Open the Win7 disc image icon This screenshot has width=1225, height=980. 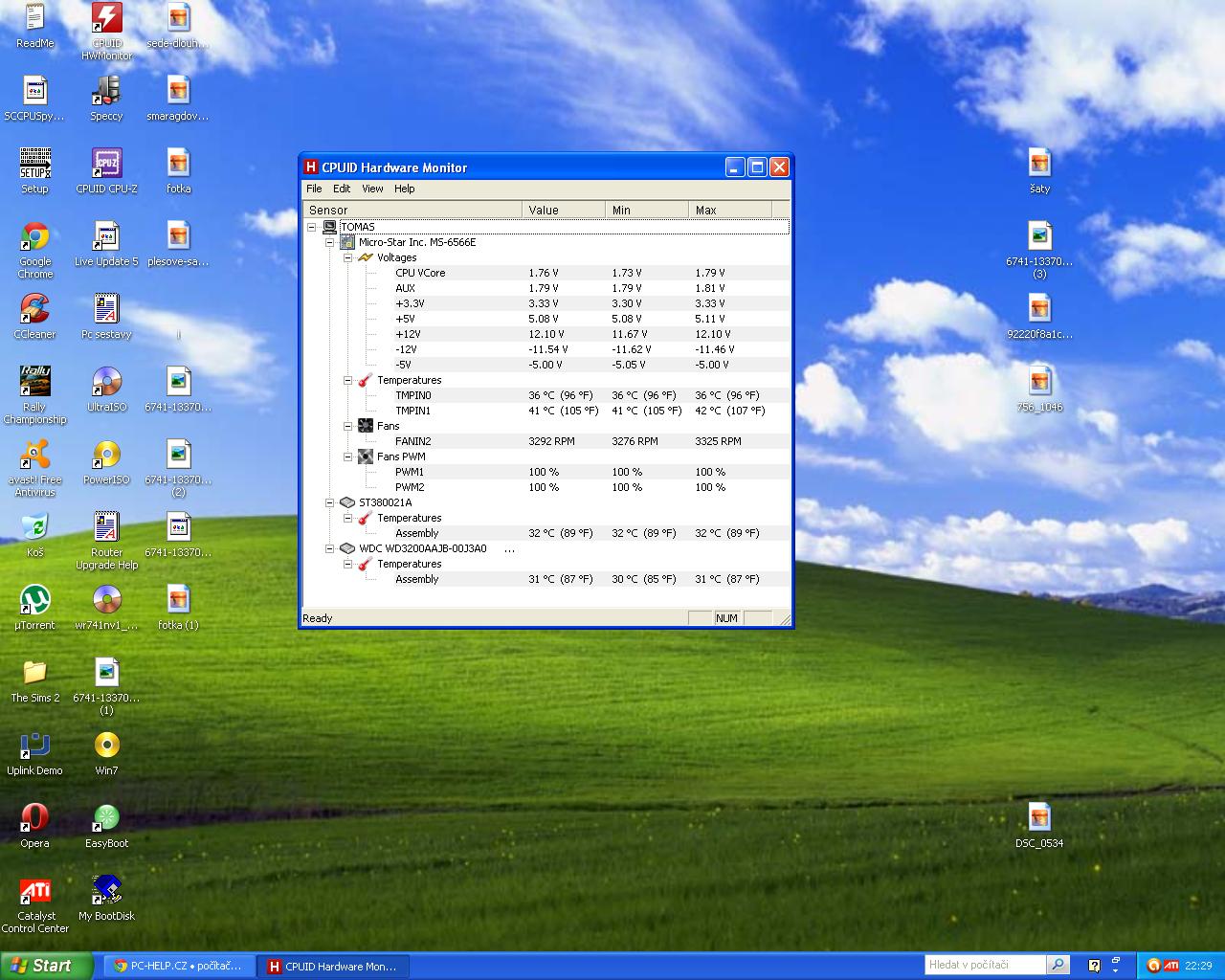click(x=106, y=754)
